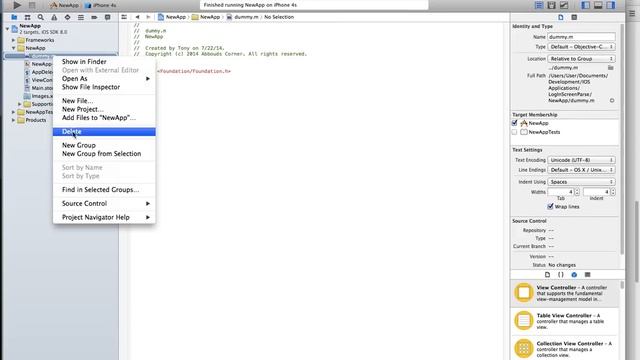This screenshot has height=360, width=640.
Task: Show the Quick Help inspector
Action: 574,17
